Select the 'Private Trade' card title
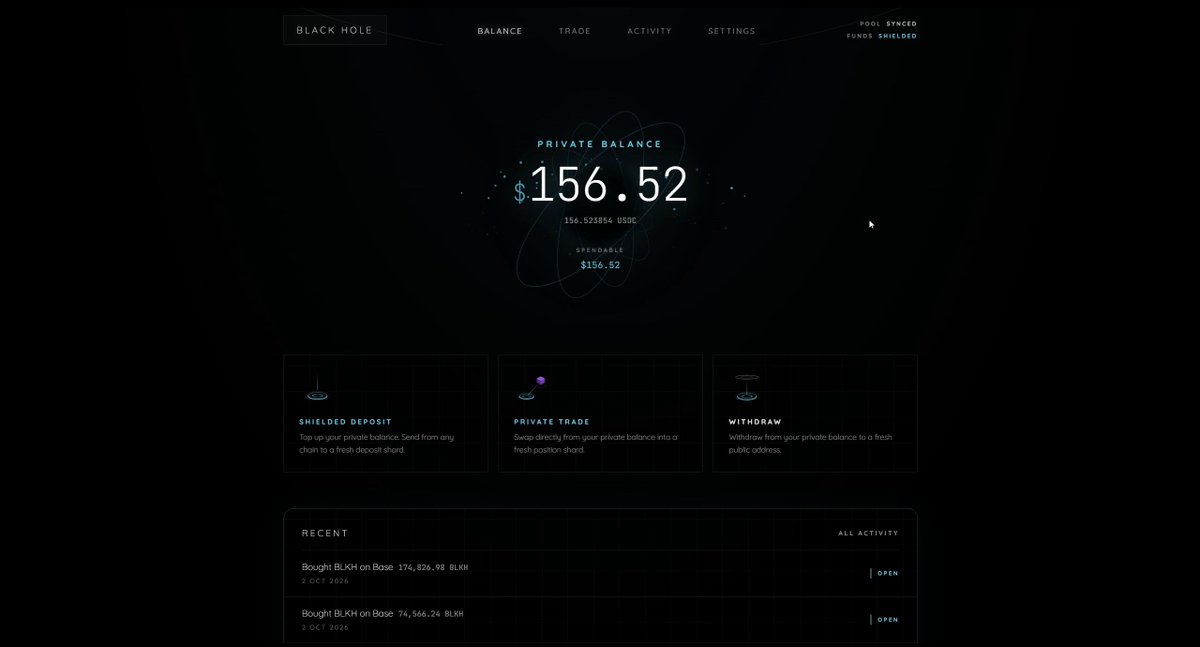This screenshot has height=647, width=1200. point(552,422)
